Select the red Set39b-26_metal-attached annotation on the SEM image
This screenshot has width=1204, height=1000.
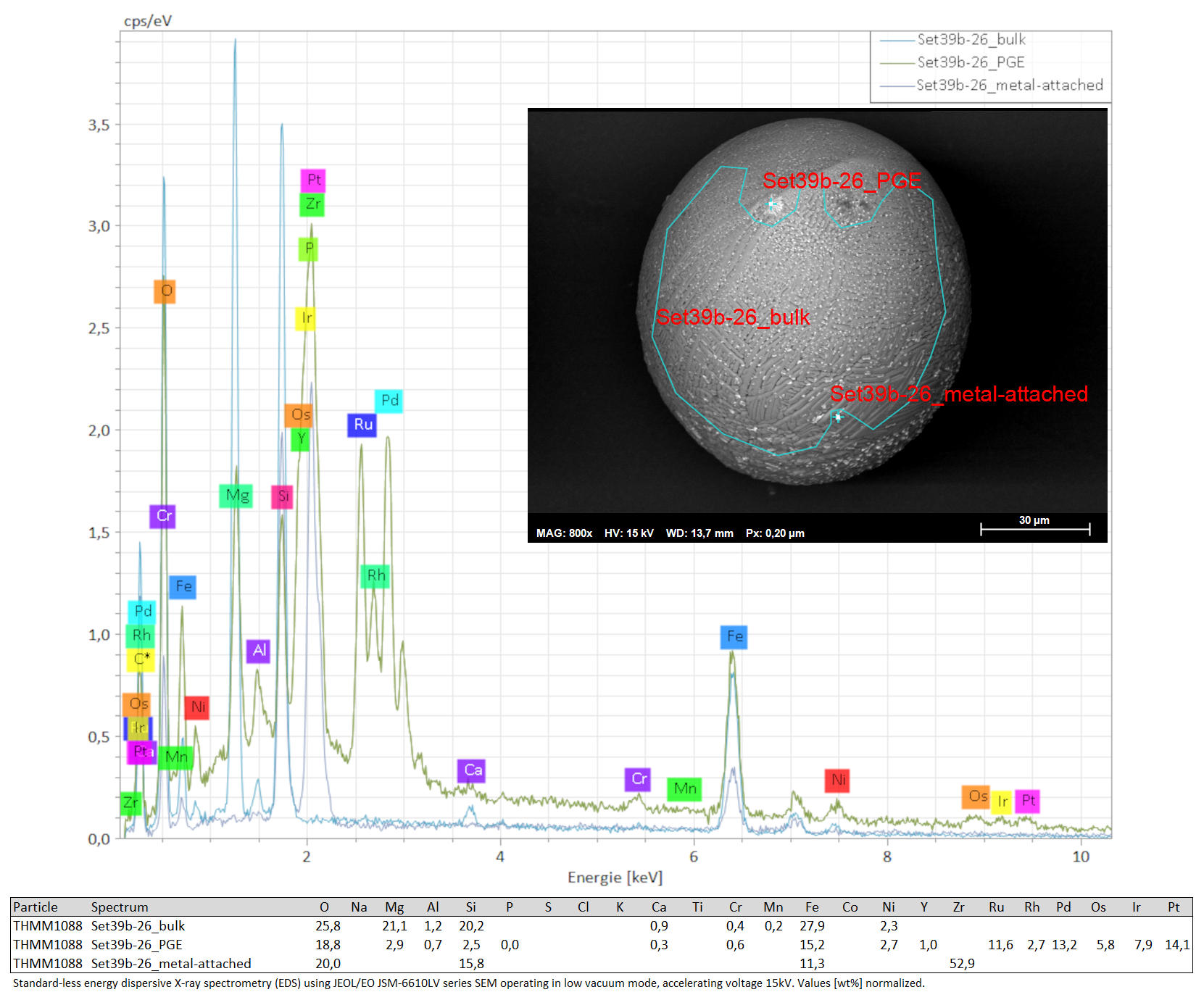pyautogui.click(x=959, y=393)
